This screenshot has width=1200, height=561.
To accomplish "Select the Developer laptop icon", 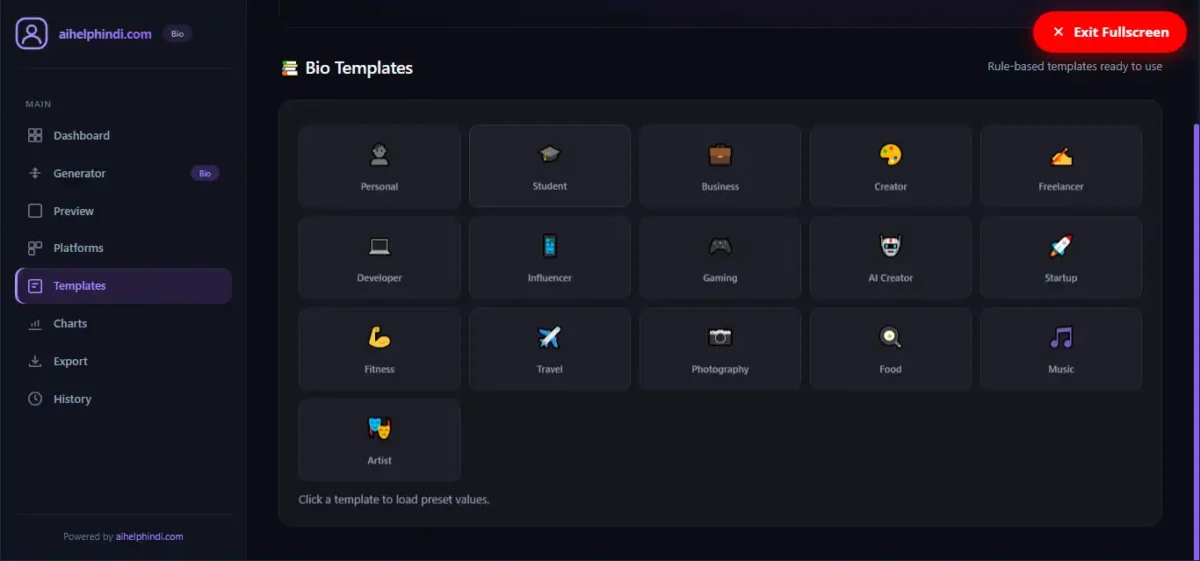I will 379,246.
